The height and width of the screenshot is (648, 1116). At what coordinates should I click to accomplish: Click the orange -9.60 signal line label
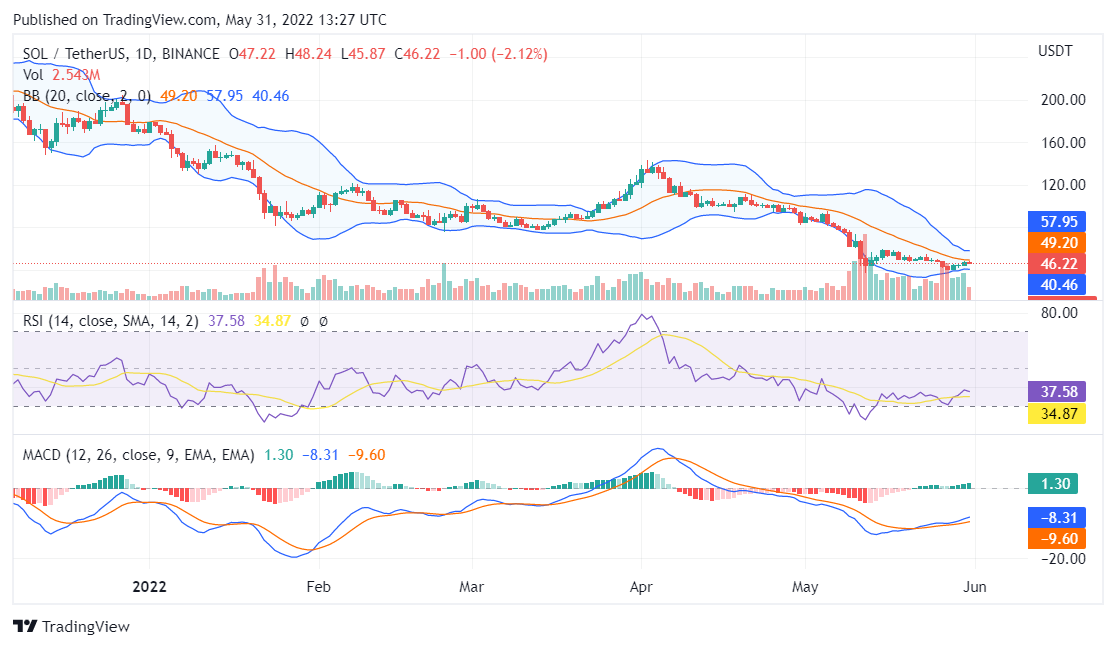[x=1059, y=539]
